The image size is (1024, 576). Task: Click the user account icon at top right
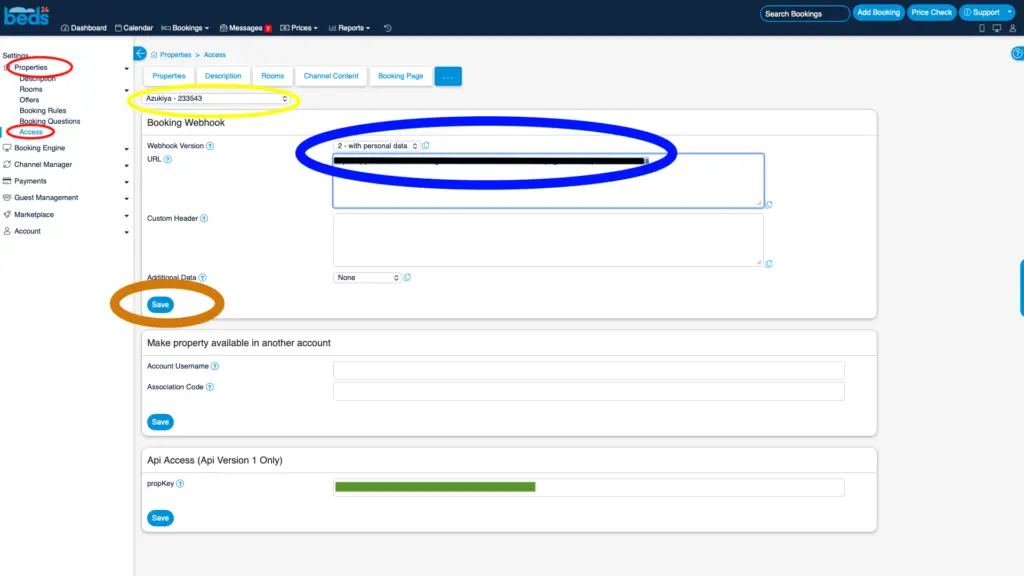click(1014, 28)
